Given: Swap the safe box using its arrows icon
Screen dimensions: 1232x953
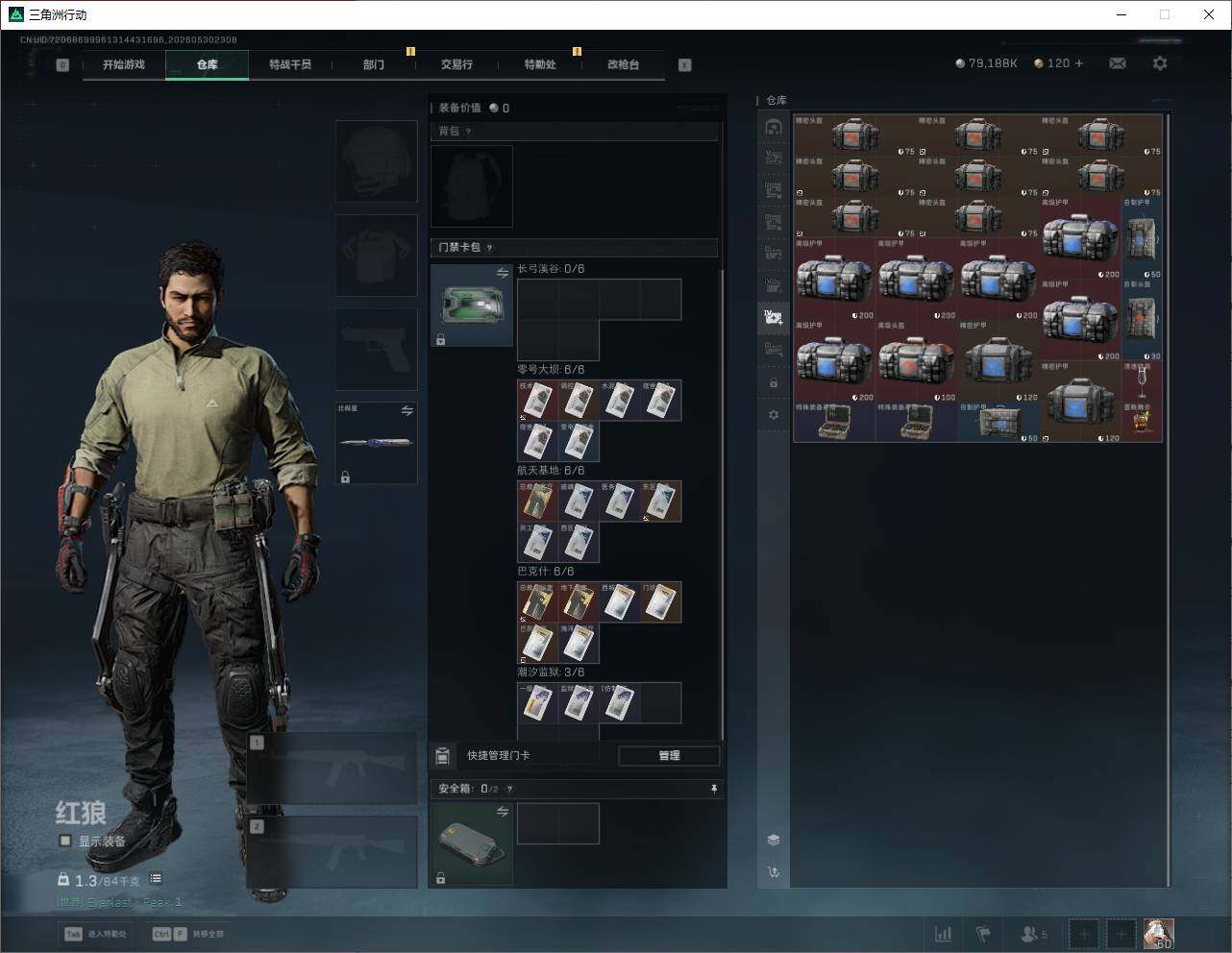Looking at the screenshot, I should (x=502, y=813).
